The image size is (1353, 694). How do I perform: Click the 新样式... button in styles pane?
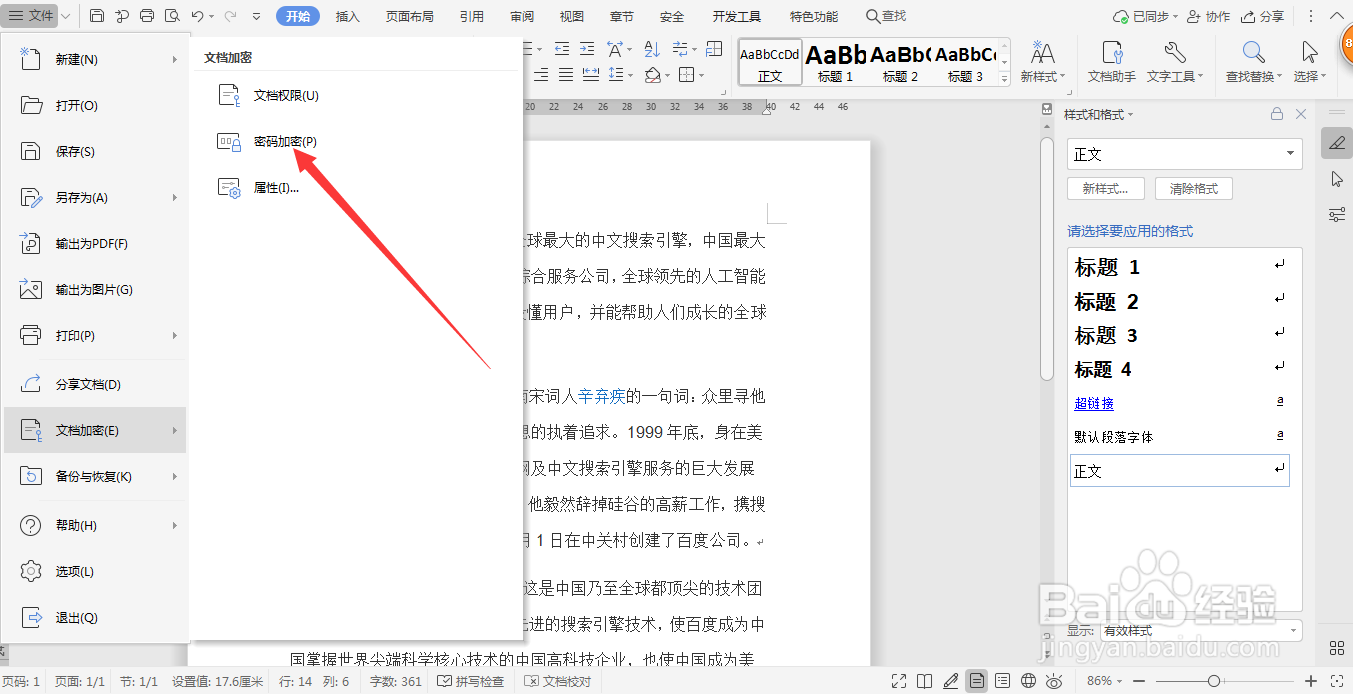1107,188
